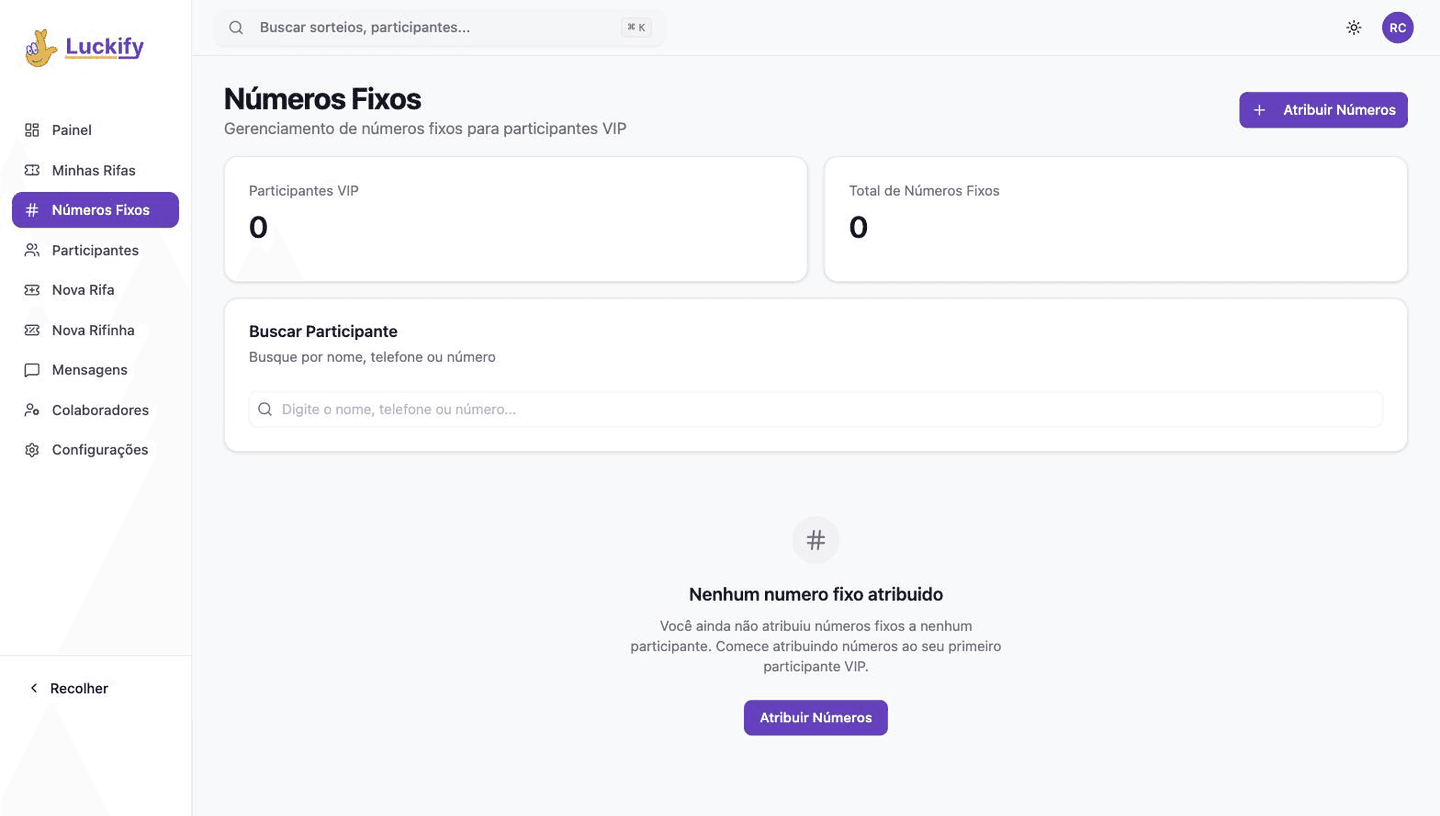Click the Configurações gear icon

click(x=32, y=450)
